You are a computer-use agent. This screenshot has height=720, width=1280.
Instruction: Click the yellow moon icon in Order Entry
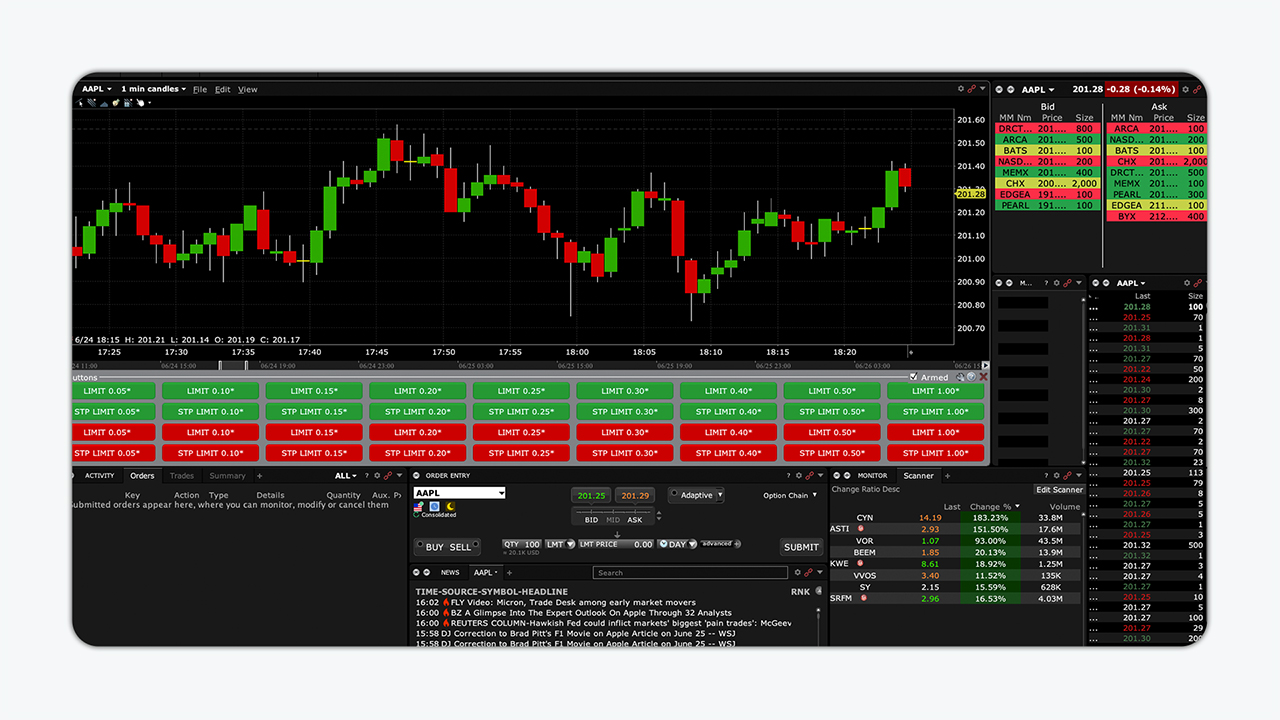coord(450,507)
